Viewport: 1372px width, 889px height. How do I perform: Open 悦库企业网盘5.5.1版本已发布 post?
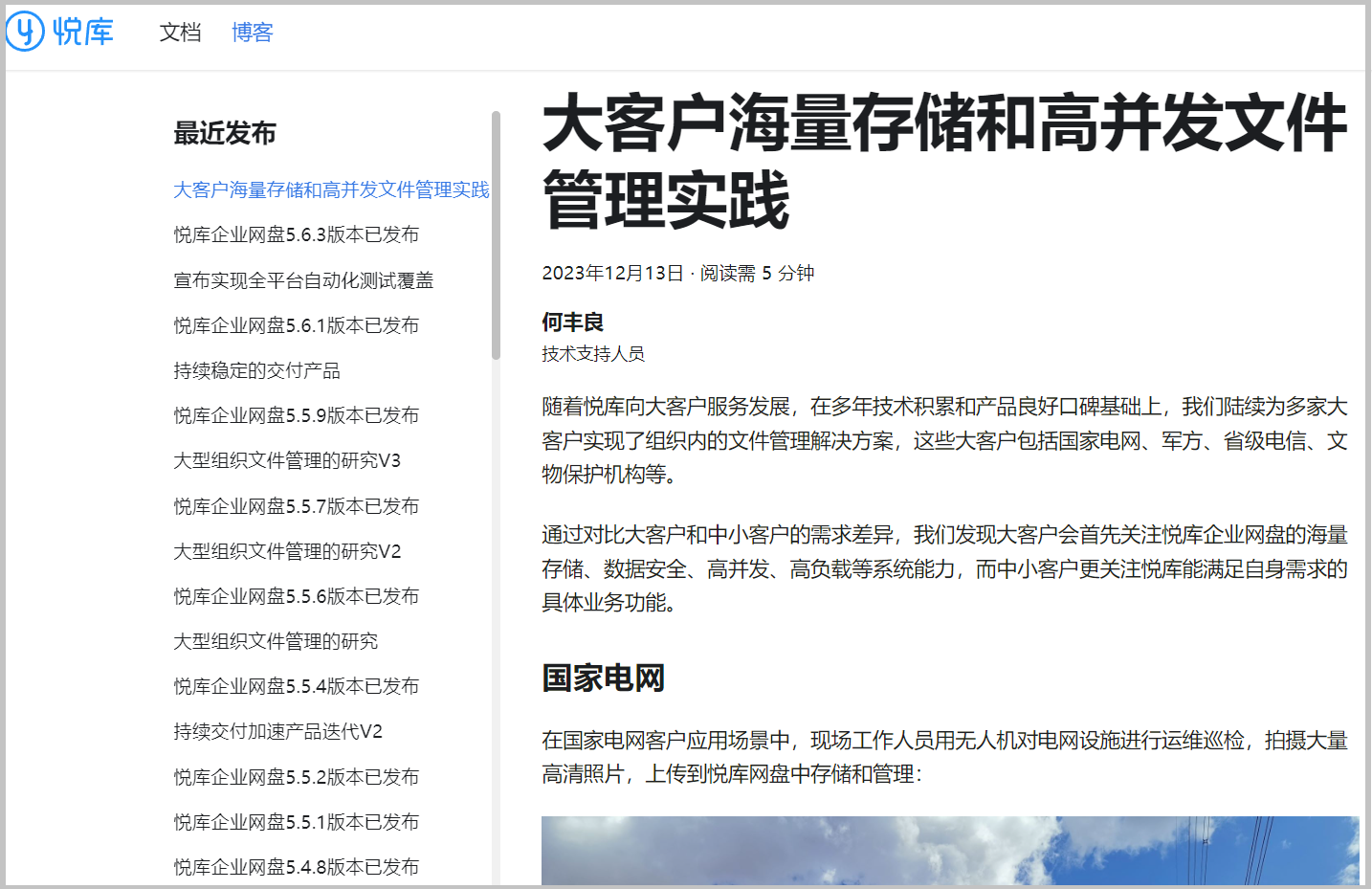click(x=296, y=822)
